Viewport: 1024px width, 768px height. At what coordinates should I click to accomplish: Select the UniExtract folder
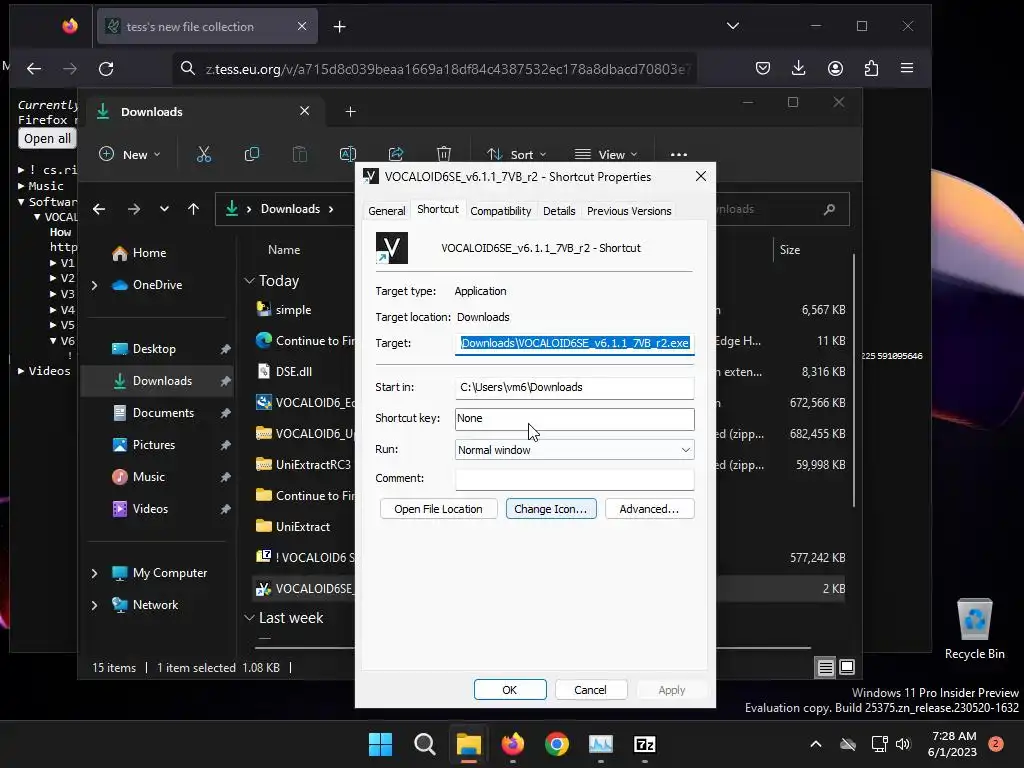coord(304,526)
